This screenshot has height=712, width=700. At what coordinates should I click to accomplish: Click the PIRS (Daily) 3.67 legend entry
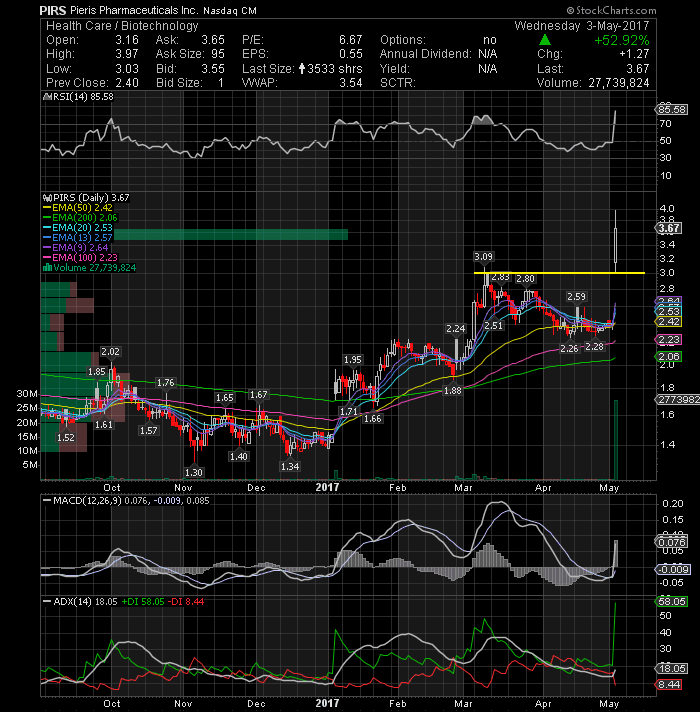click(91, 198)
